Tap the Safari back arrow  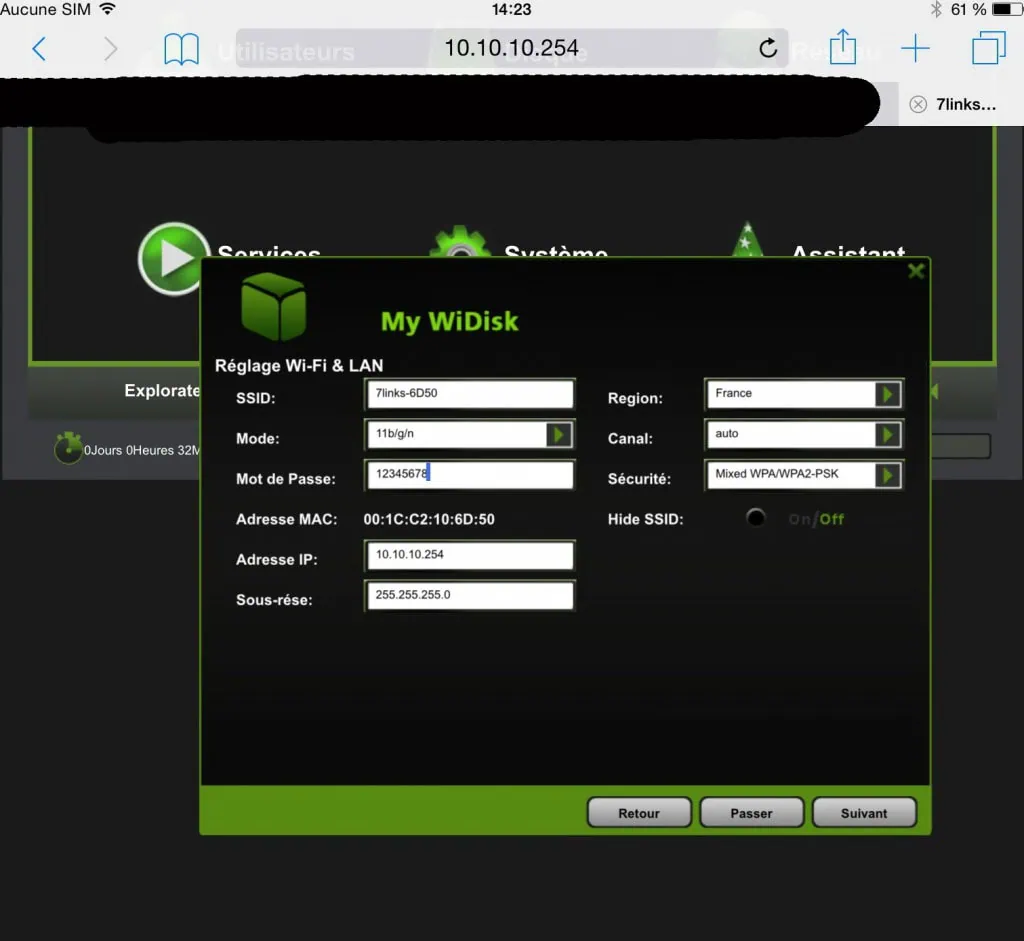coord(39,49)
